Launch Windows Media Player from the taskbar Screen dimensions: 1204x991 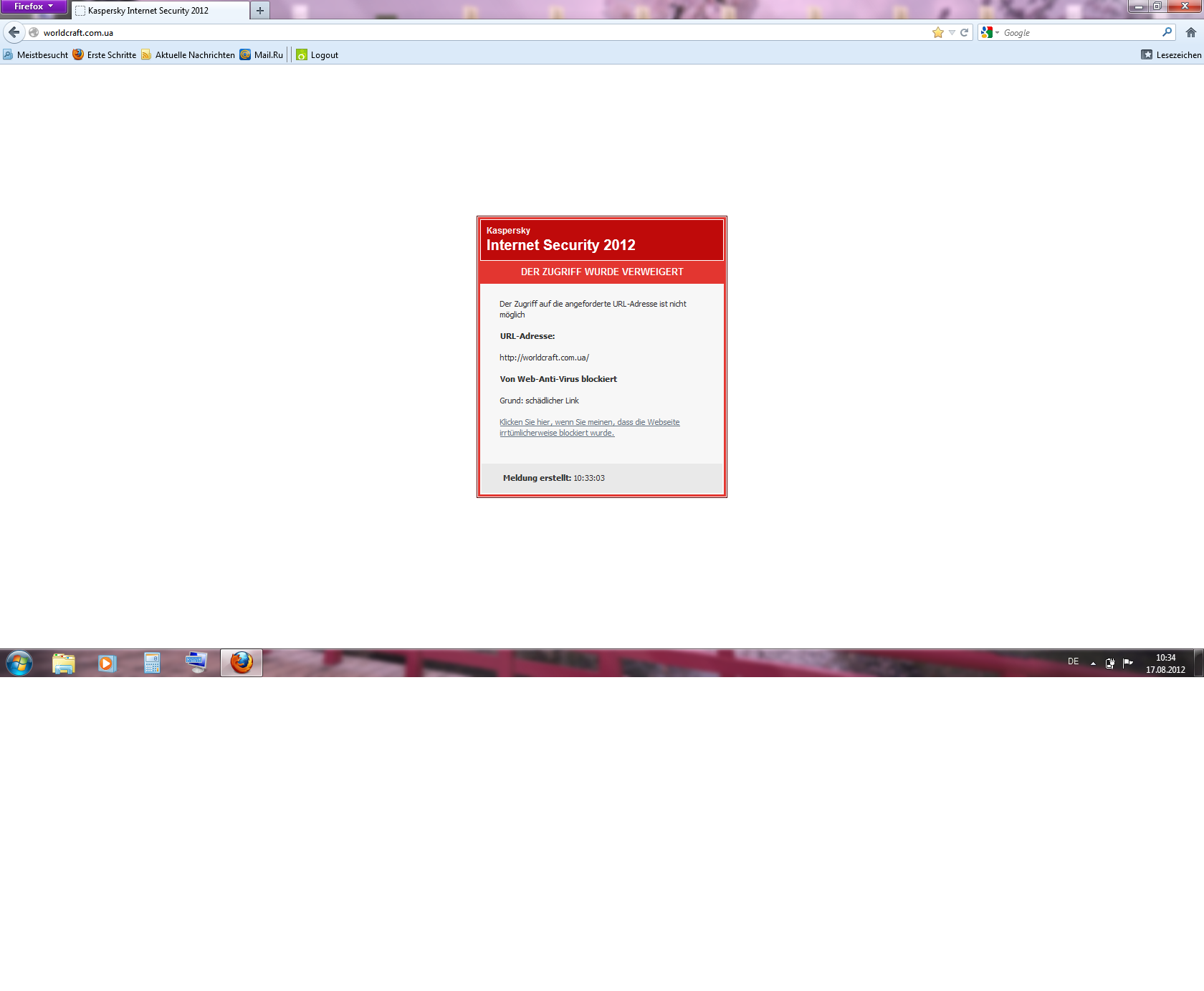pos(107,663)
